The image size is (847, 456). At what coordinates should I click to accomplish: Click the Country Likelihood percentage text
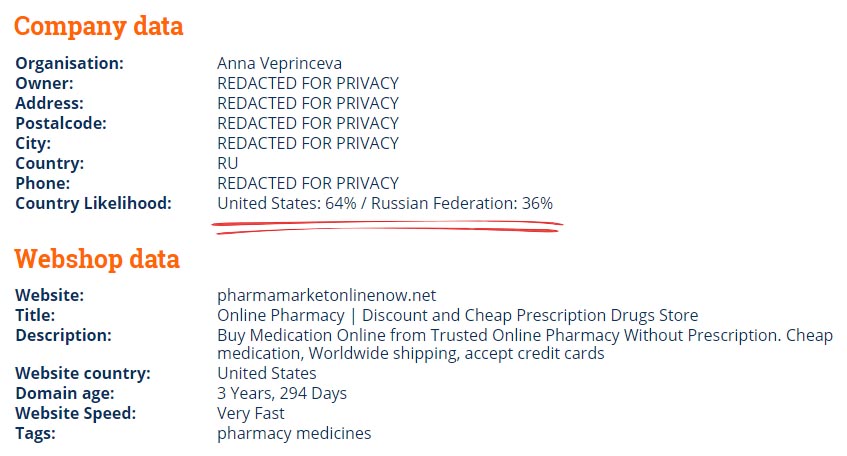pyautogui.click(x=385, y=203)
